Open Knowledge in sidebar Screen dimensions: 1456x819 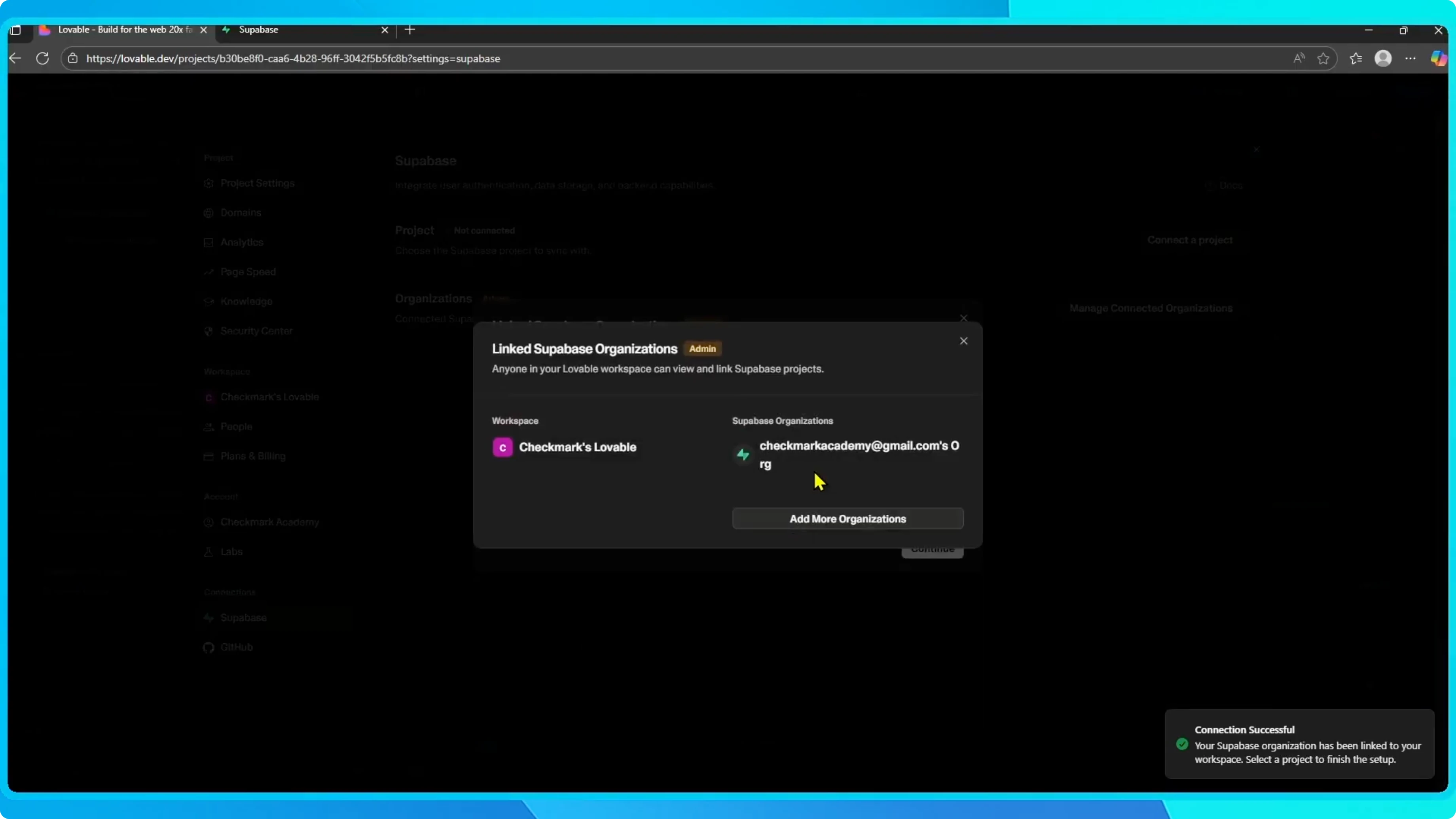[238, 301]
